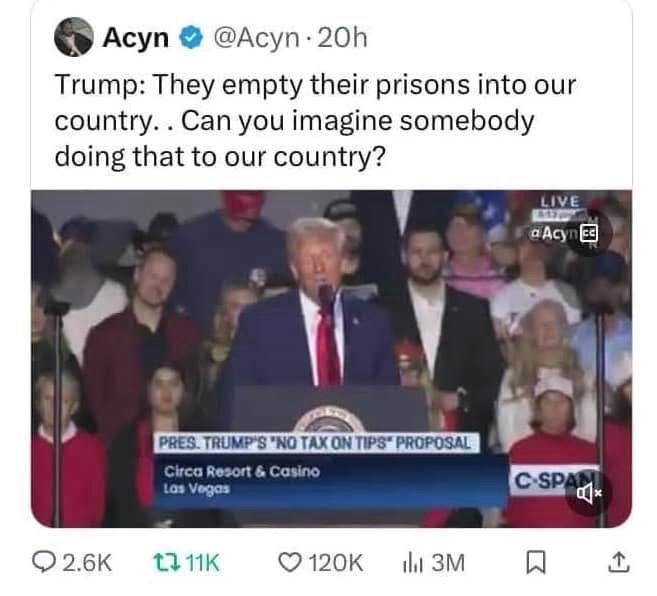Click the tweet text about emptying prisons
Image resolution: width=657 pixels, height=596 pixels.
point(315,121)
